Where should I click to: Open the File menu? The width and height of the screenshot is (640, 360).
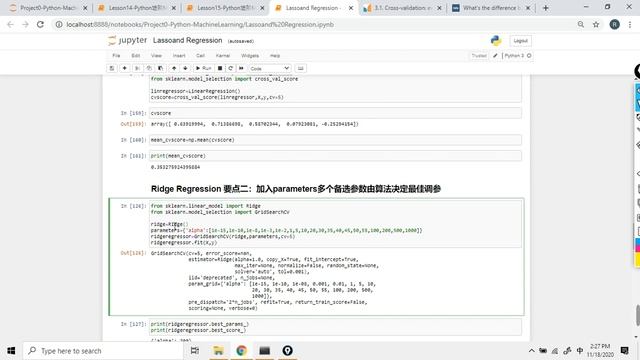116,56
